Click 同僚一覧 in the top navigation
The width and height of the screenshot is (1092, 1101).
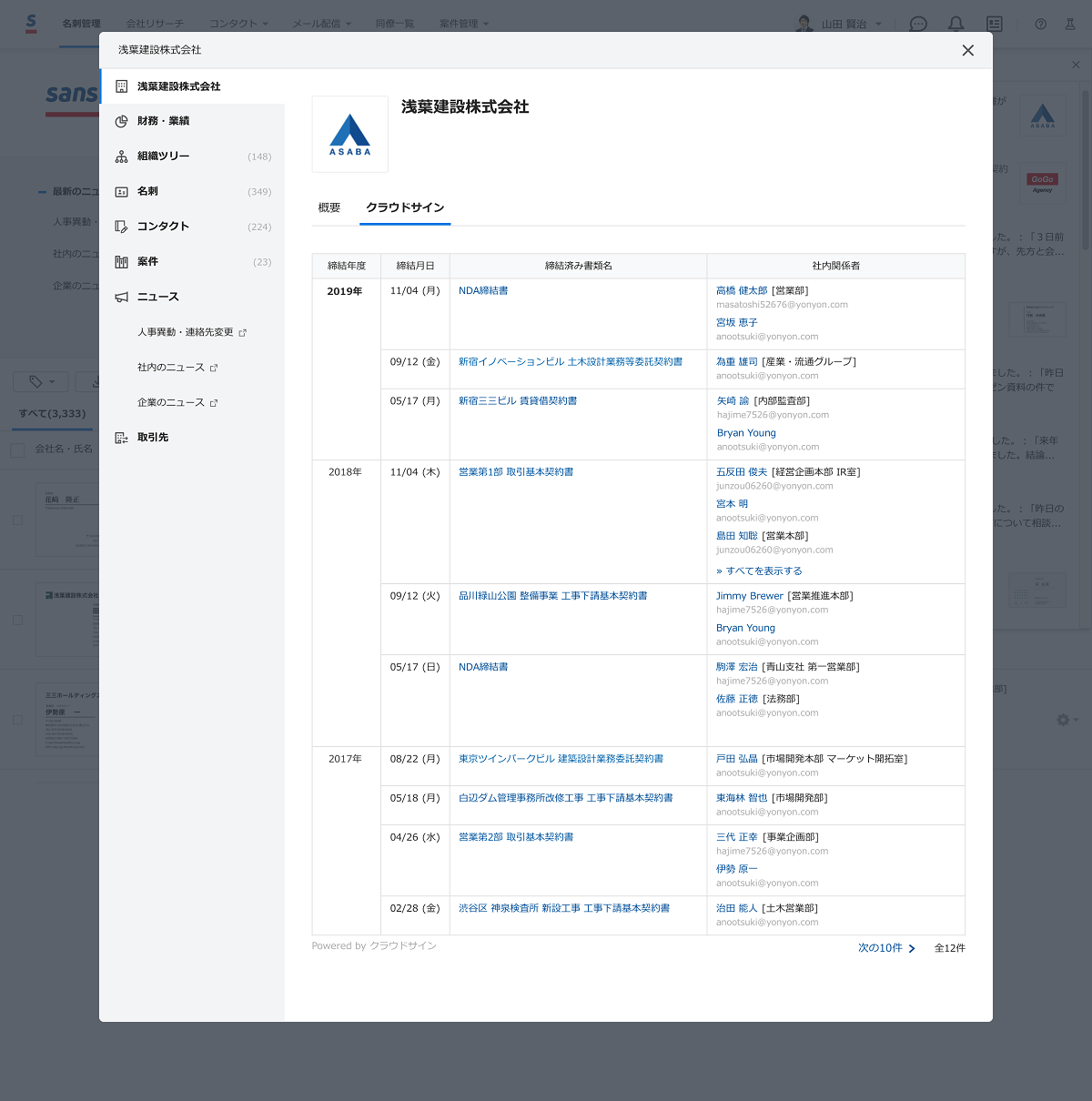tap(395, 24)
